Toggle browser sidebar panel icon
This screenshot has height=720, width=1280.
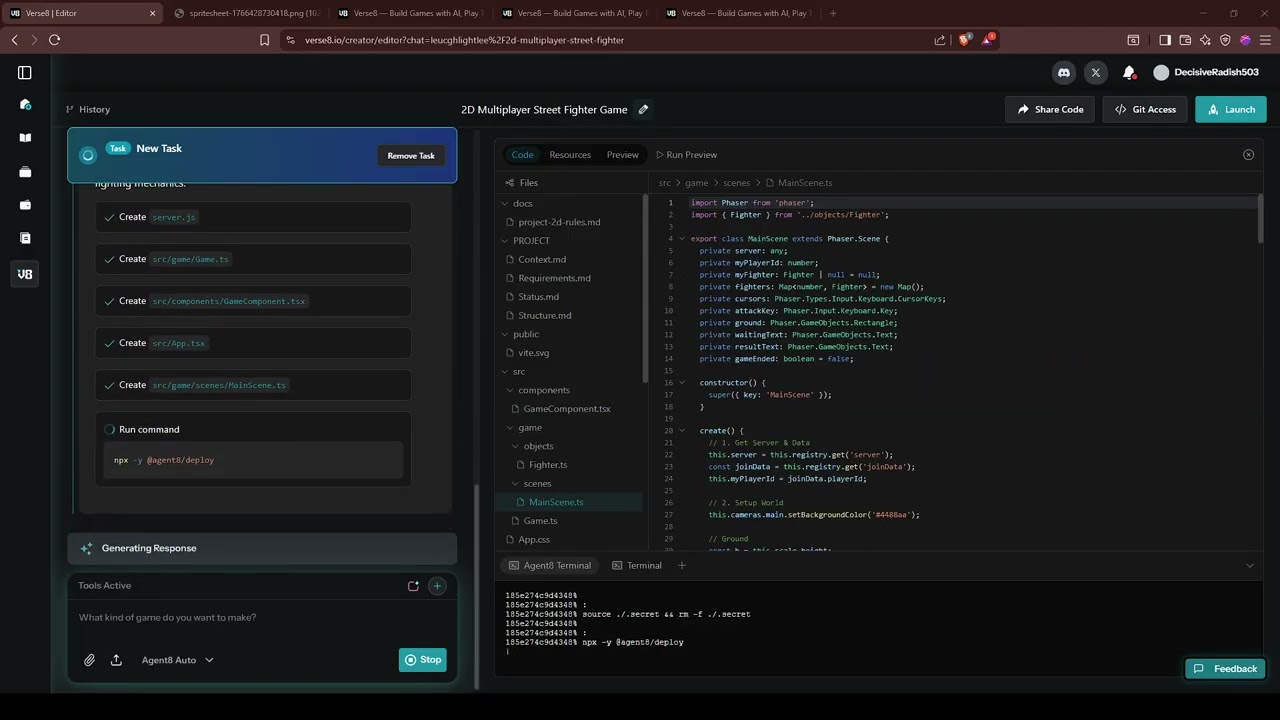1165,40
